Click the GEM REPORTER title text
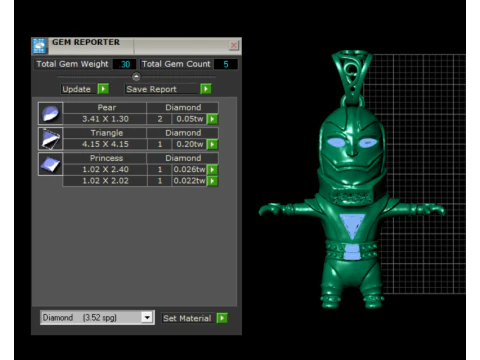Screen dimensions: 480x360 coord(86,42)
